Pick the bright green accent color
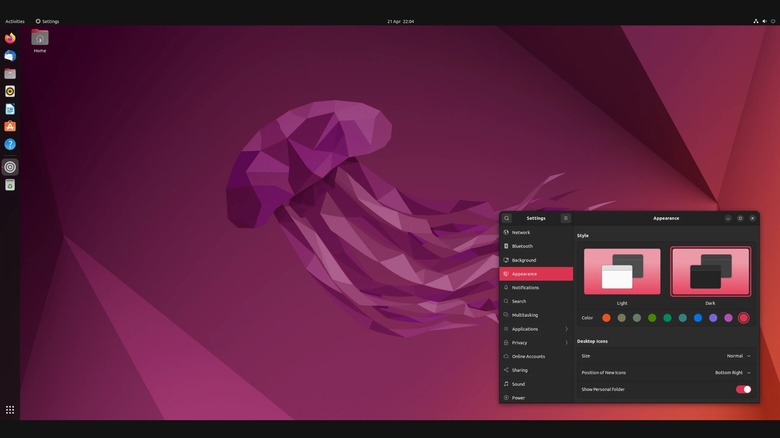 [652, 318]
